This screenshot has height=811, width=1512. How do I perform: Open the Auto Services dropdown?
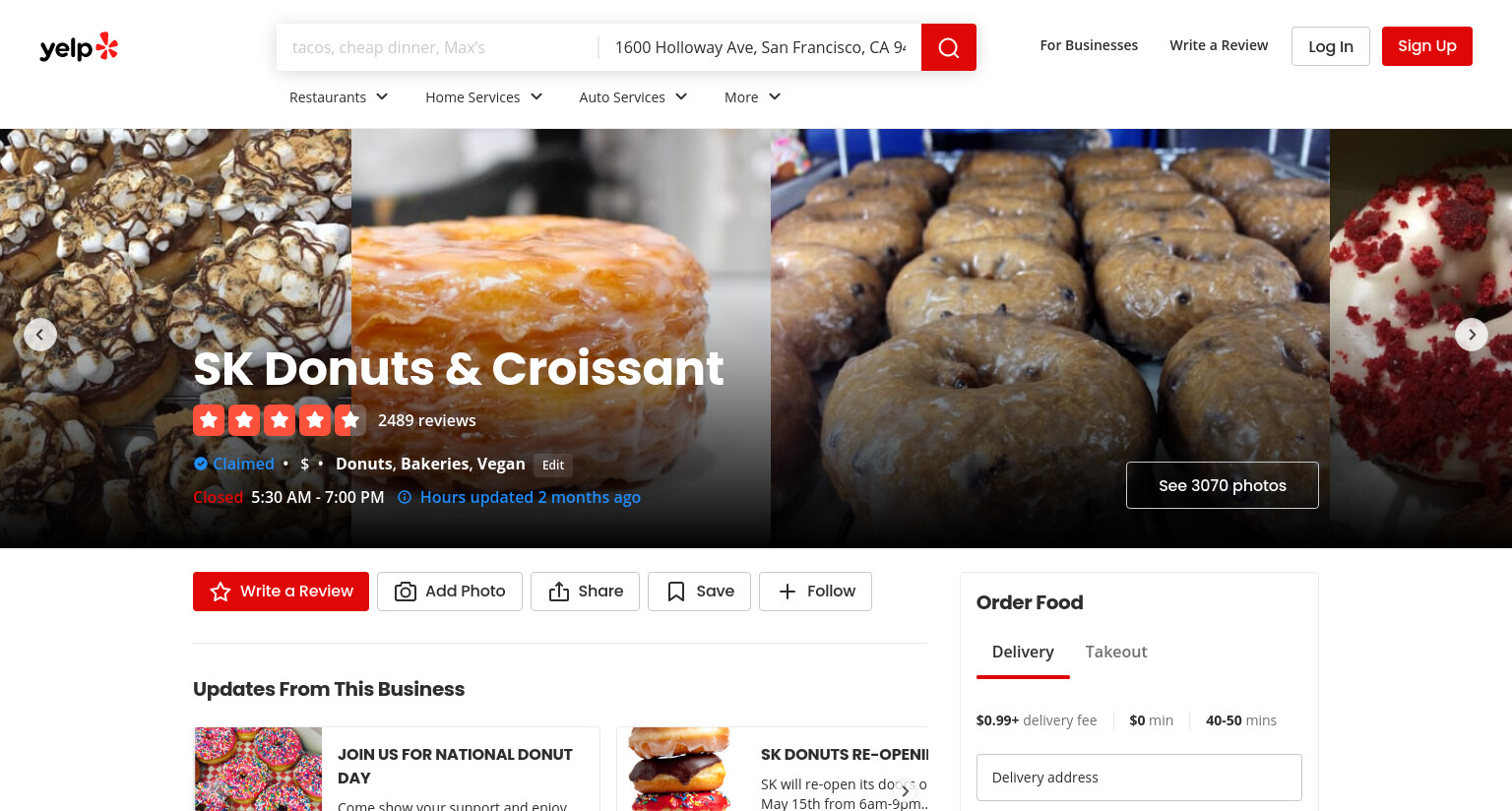(x=633, y=96)
